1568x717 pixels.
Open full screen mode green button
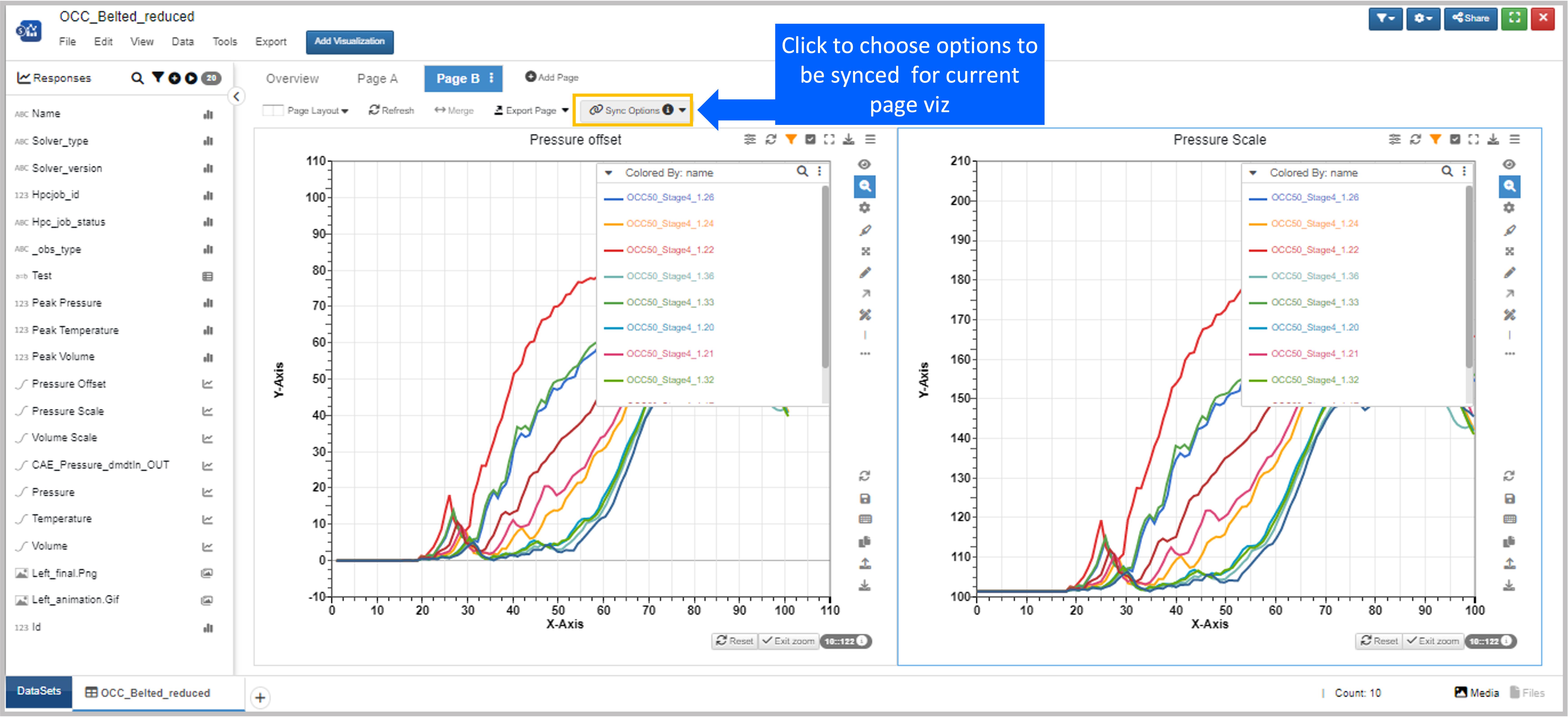coord(1514,18)
